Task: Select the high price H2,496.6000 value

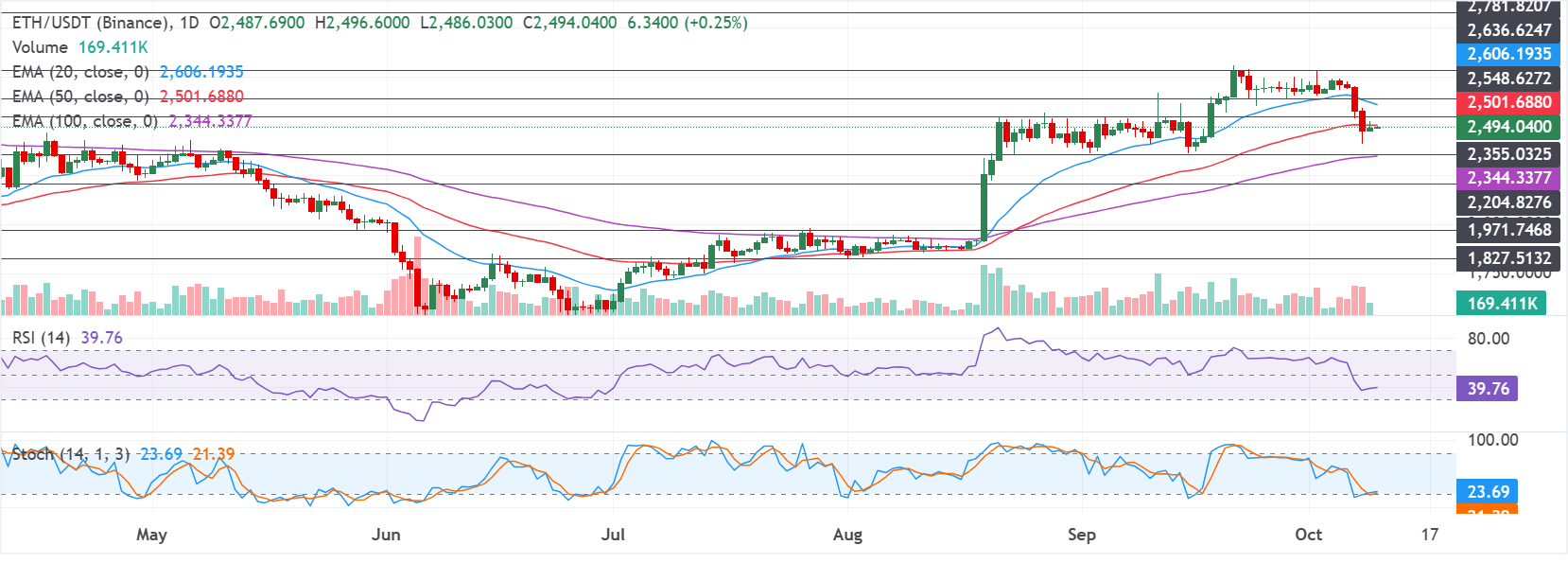Action: coord(362,22)
